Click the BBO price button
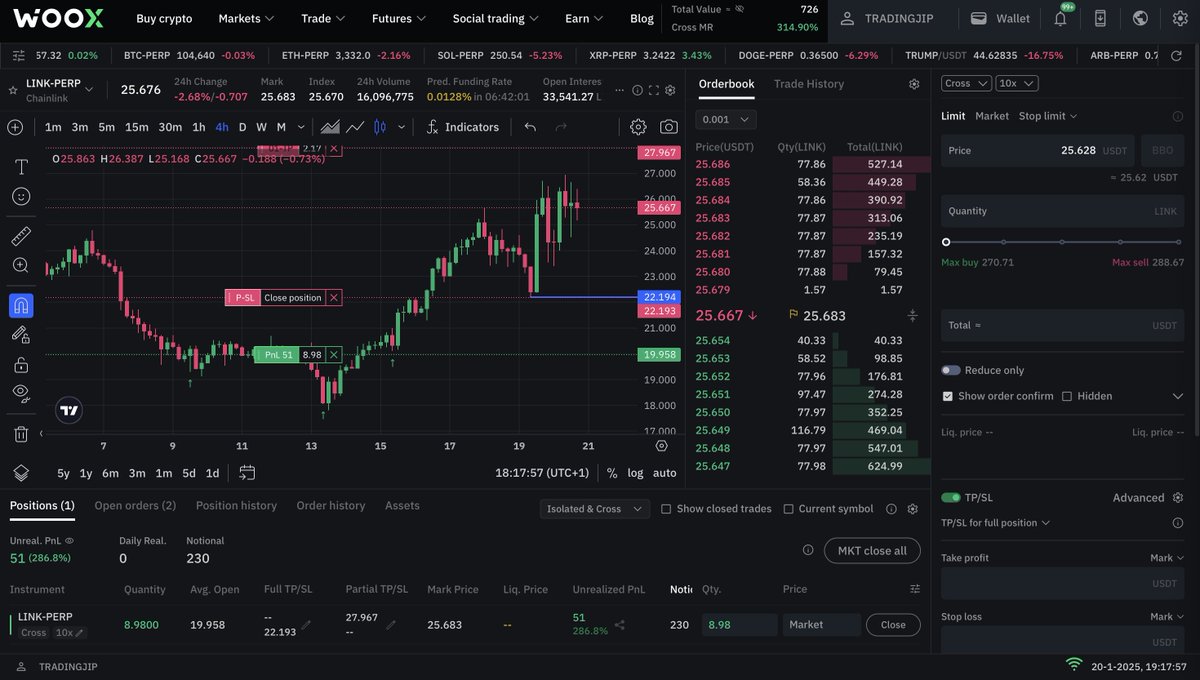 (1163, 151)
